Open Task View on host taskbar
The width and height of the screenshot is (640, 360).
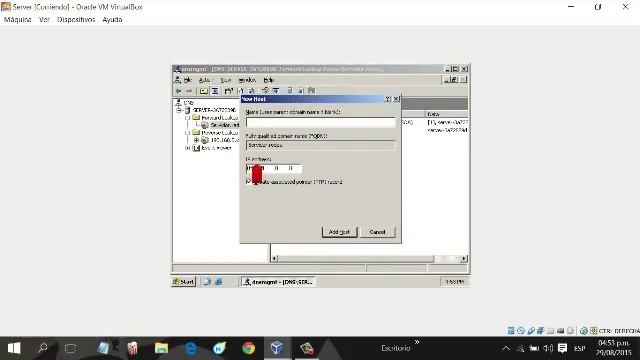(x=71, y=348)
